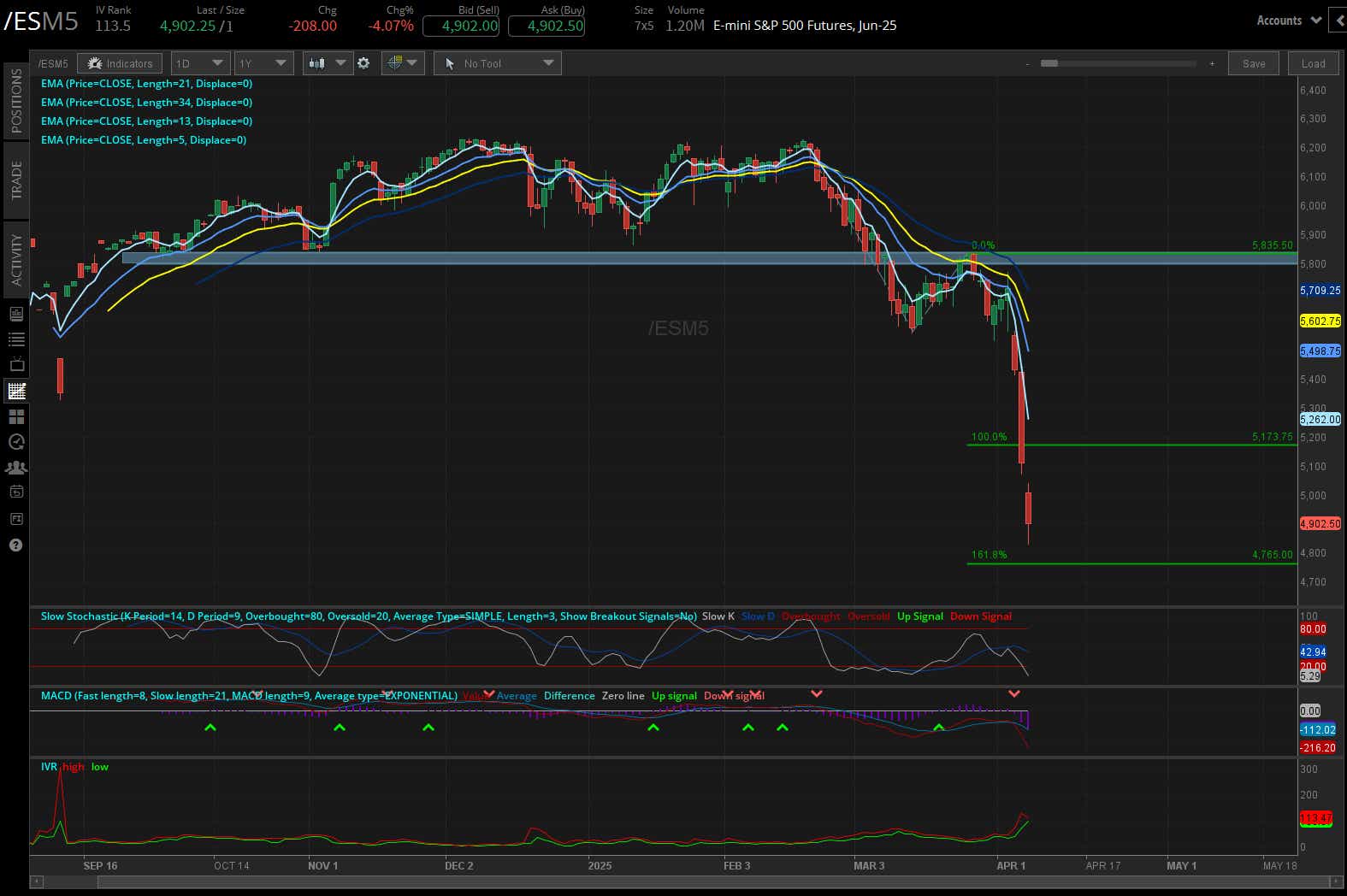The image size is (1347, 896).
Task: Click the IVR study label
Action: click(49, 767)
